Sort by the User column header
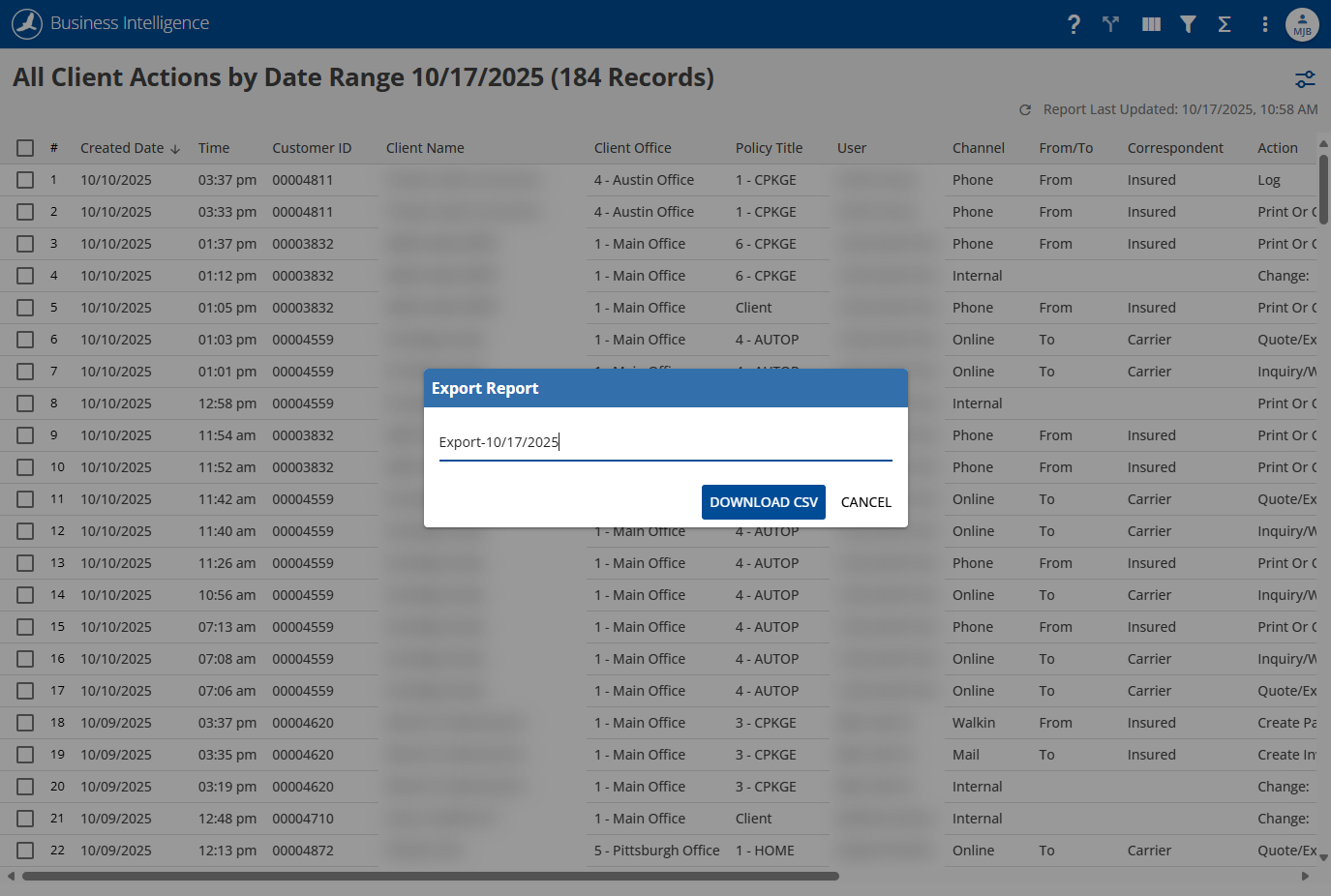 pyautogui.click(x=852, y=148)
